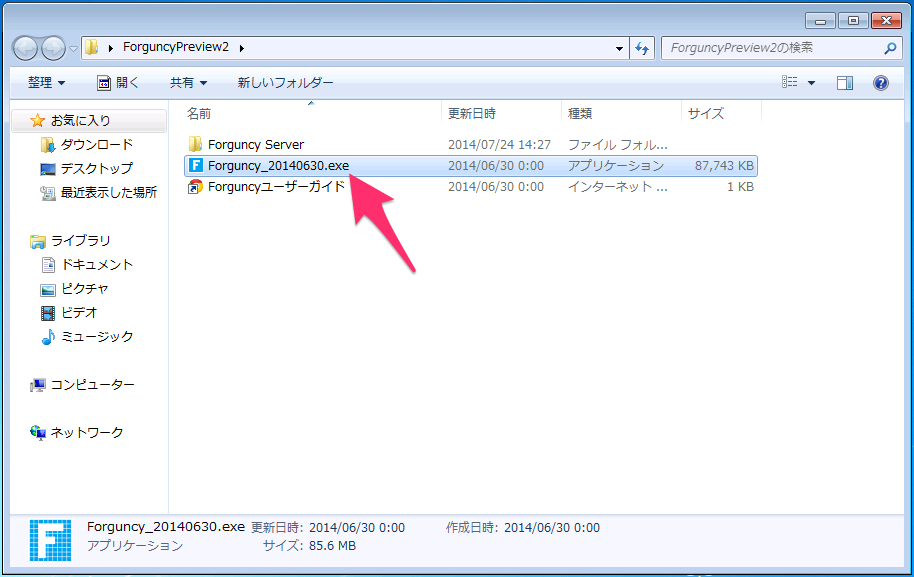Select コンピューター in the navigation pane

coord(93,385)
